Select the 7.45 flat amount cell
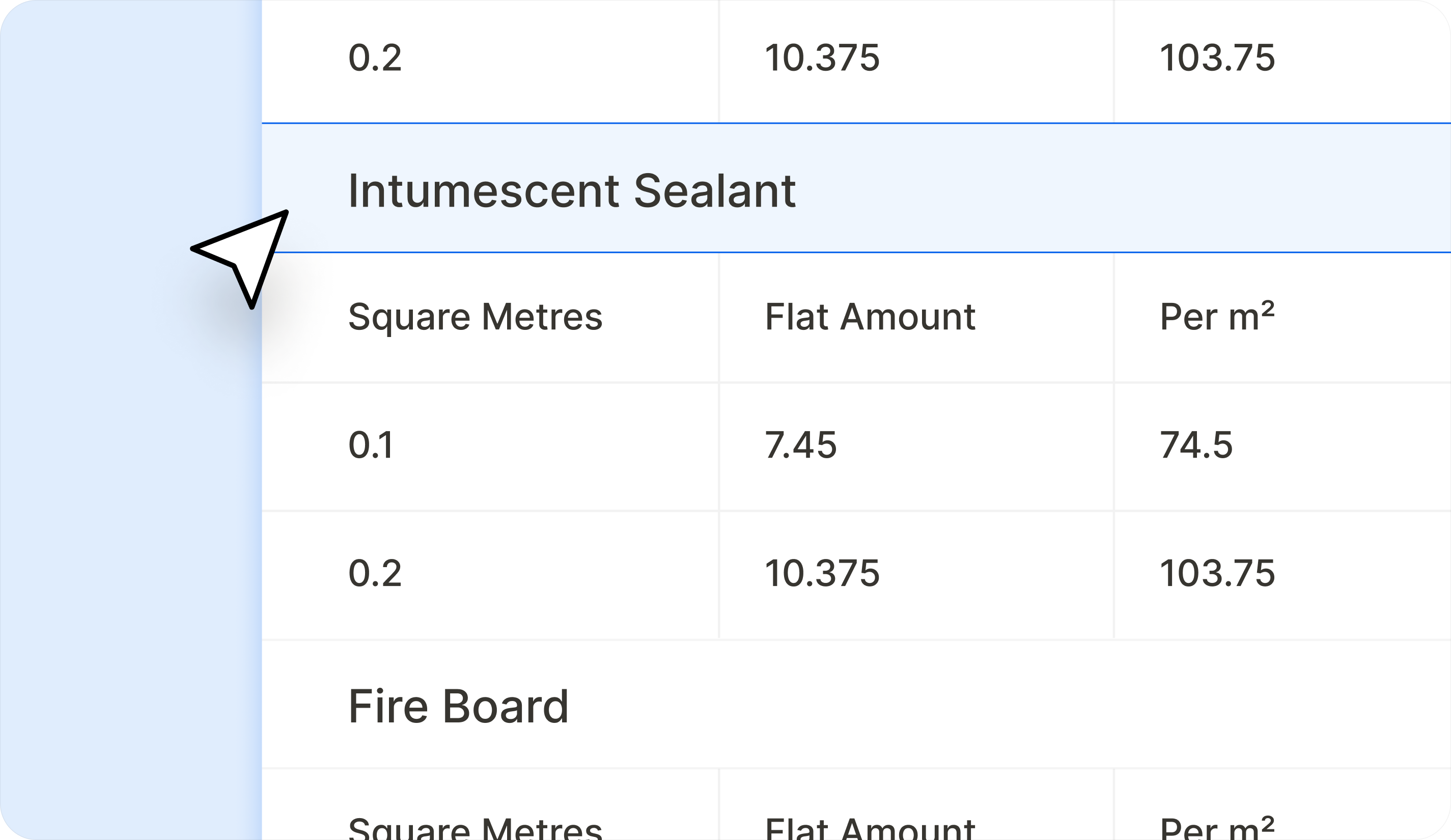This screenshot has width=1451, height=840. tap(916, 446)
